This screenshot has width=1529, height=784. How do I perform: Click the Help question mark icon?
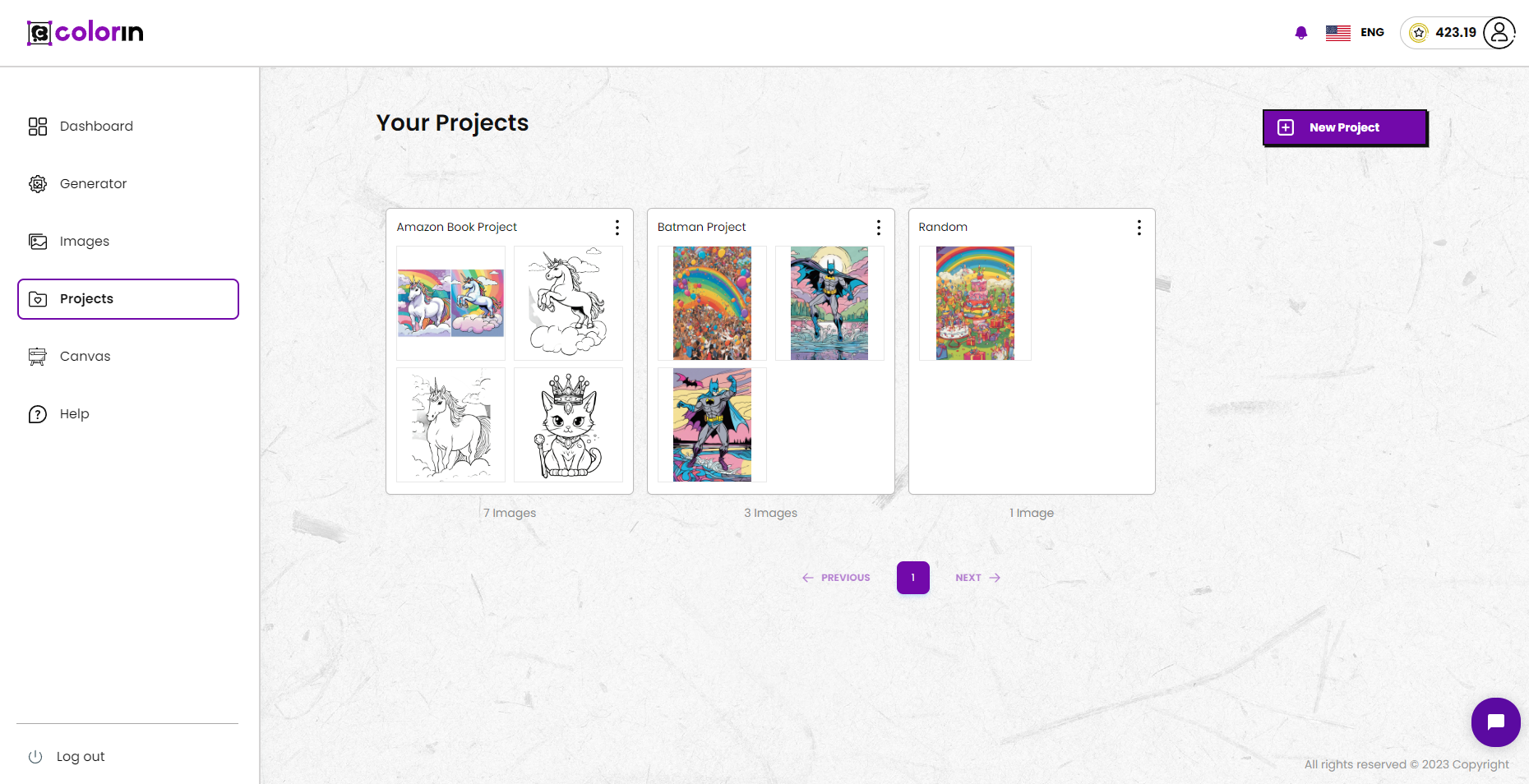pos(38,414)
